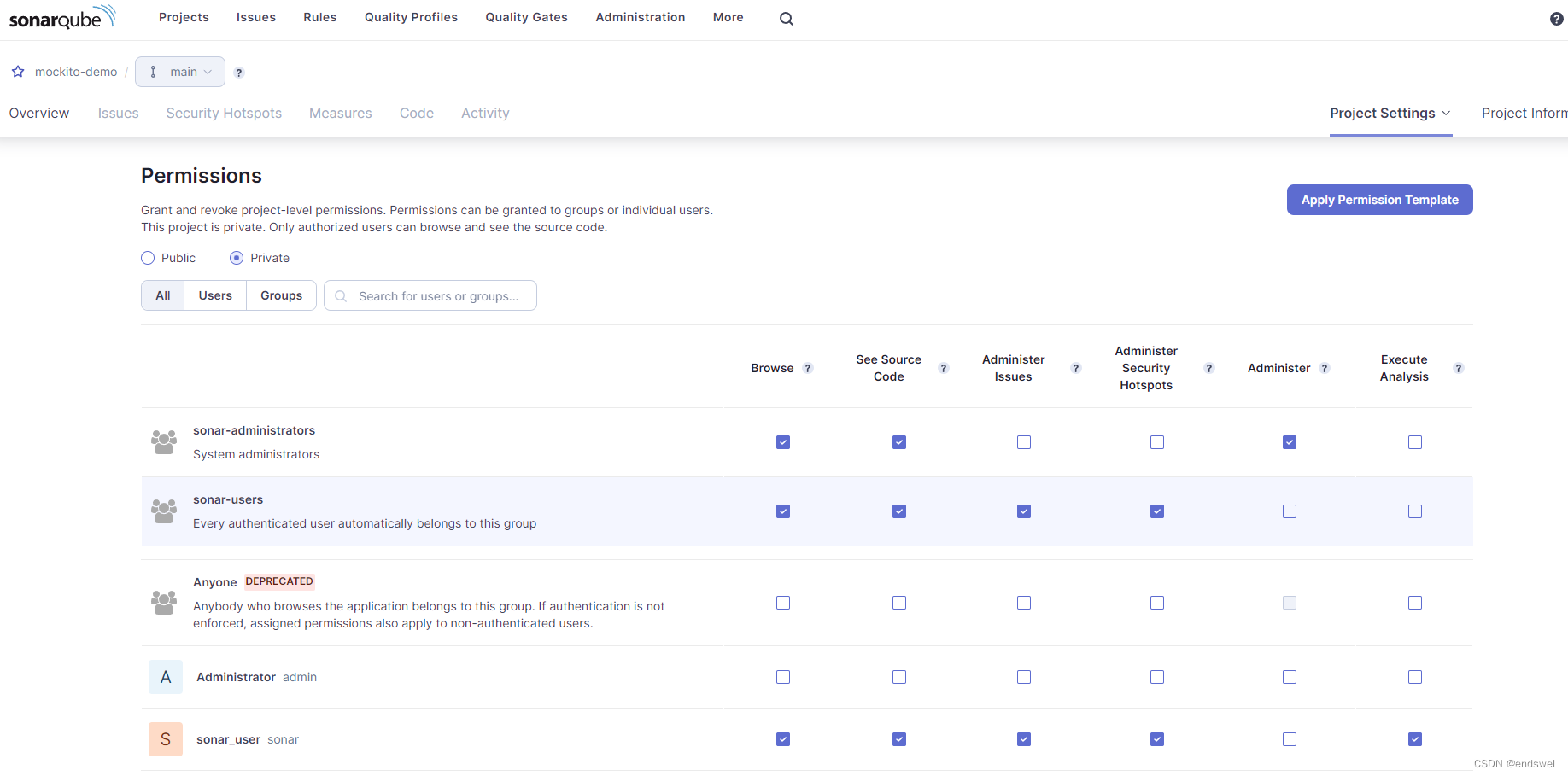Click the SonarQube logo

(62, 17)
